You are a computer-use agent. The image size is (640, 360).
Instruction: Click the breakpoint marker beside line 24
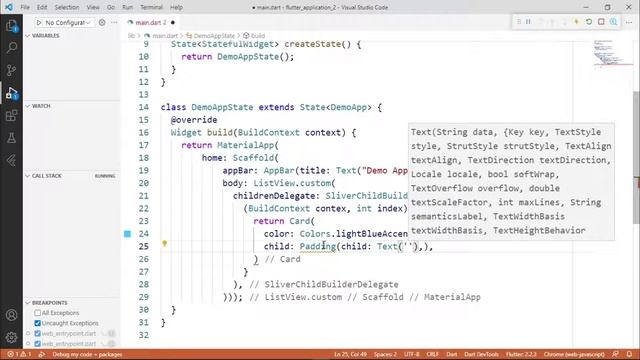coord(127,234)
